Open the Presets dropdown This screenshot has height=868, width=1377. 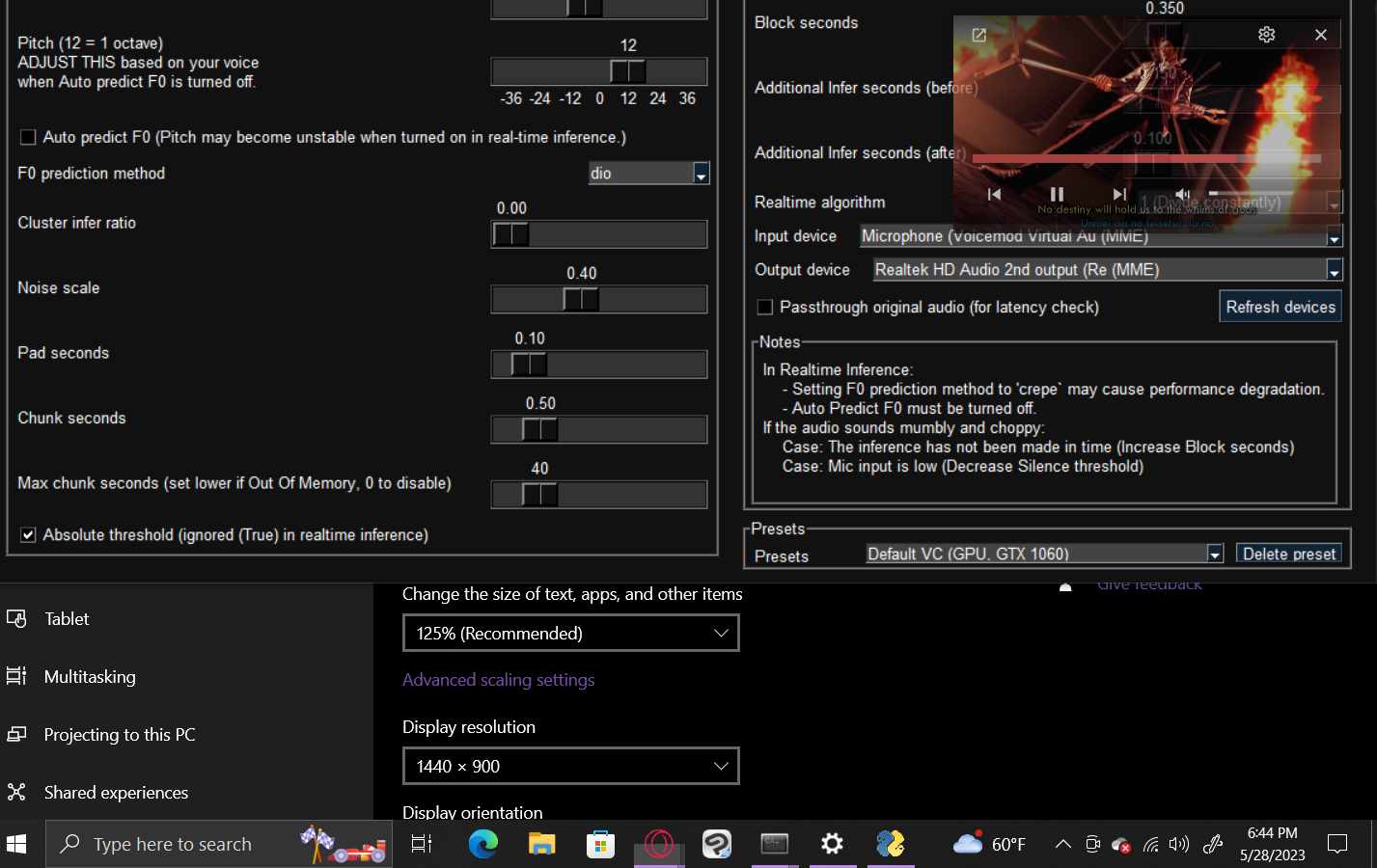click(1044, 554)
